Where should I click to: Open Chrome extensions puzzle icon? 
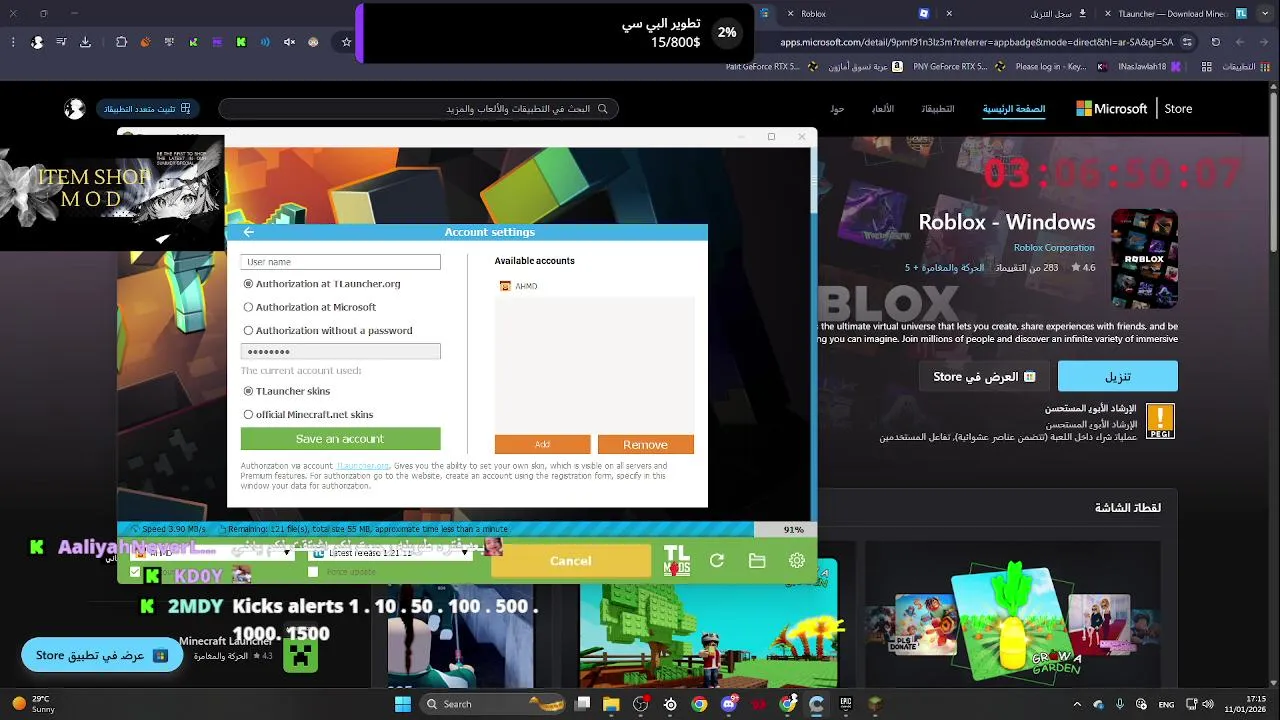click(x=122, y=42)
